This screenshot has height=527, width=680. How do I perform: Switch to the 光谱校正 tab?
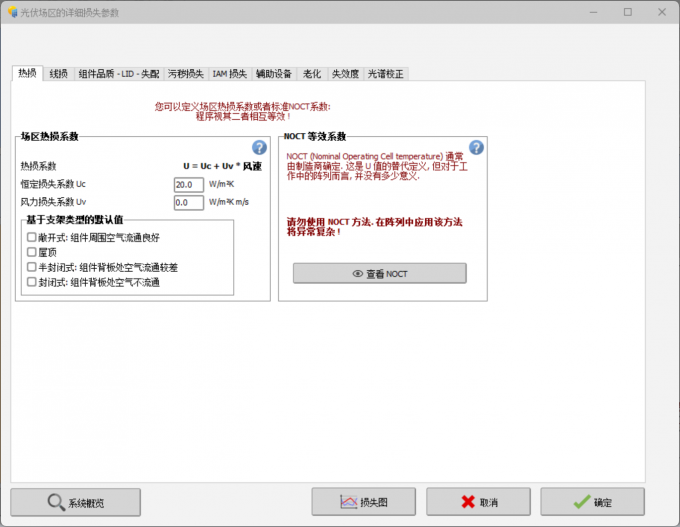(386, 74)
